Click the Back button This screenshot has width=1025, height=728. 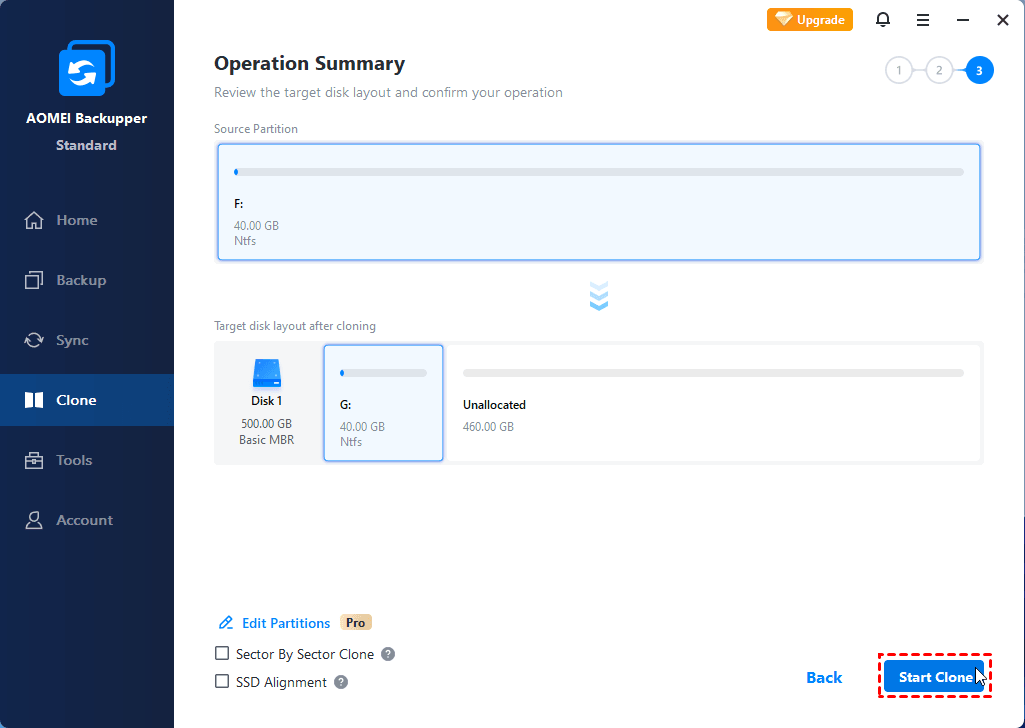point(824,678)
